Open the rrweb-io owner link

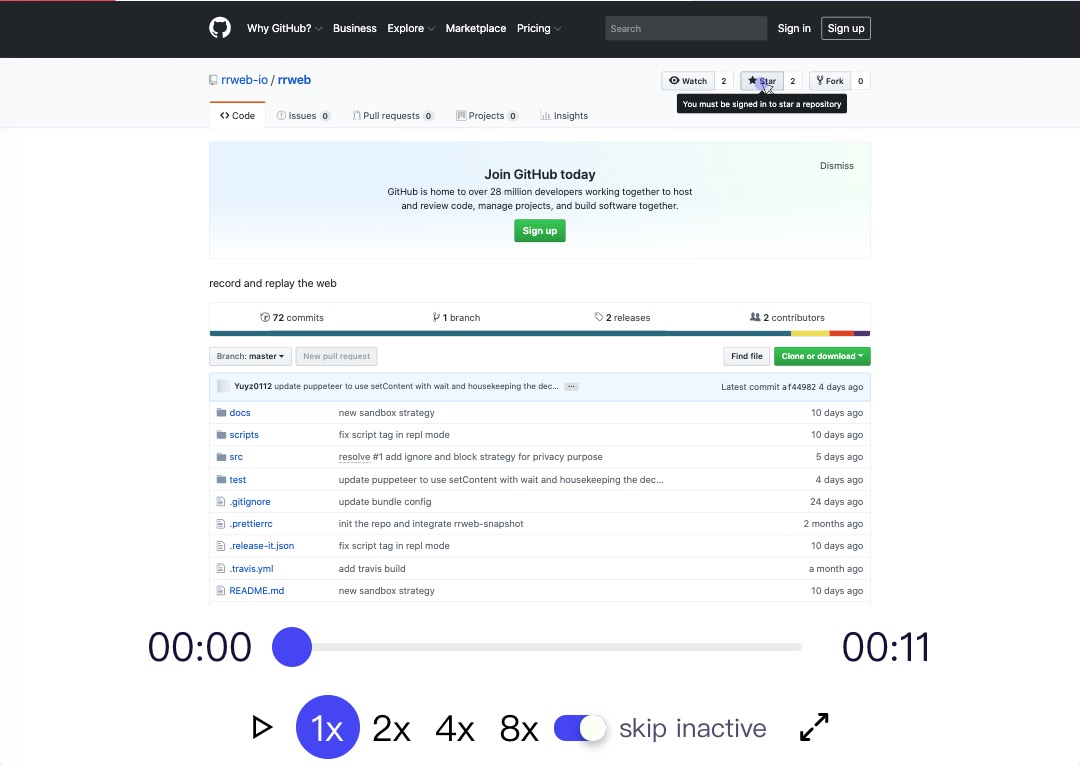point(244,80)
